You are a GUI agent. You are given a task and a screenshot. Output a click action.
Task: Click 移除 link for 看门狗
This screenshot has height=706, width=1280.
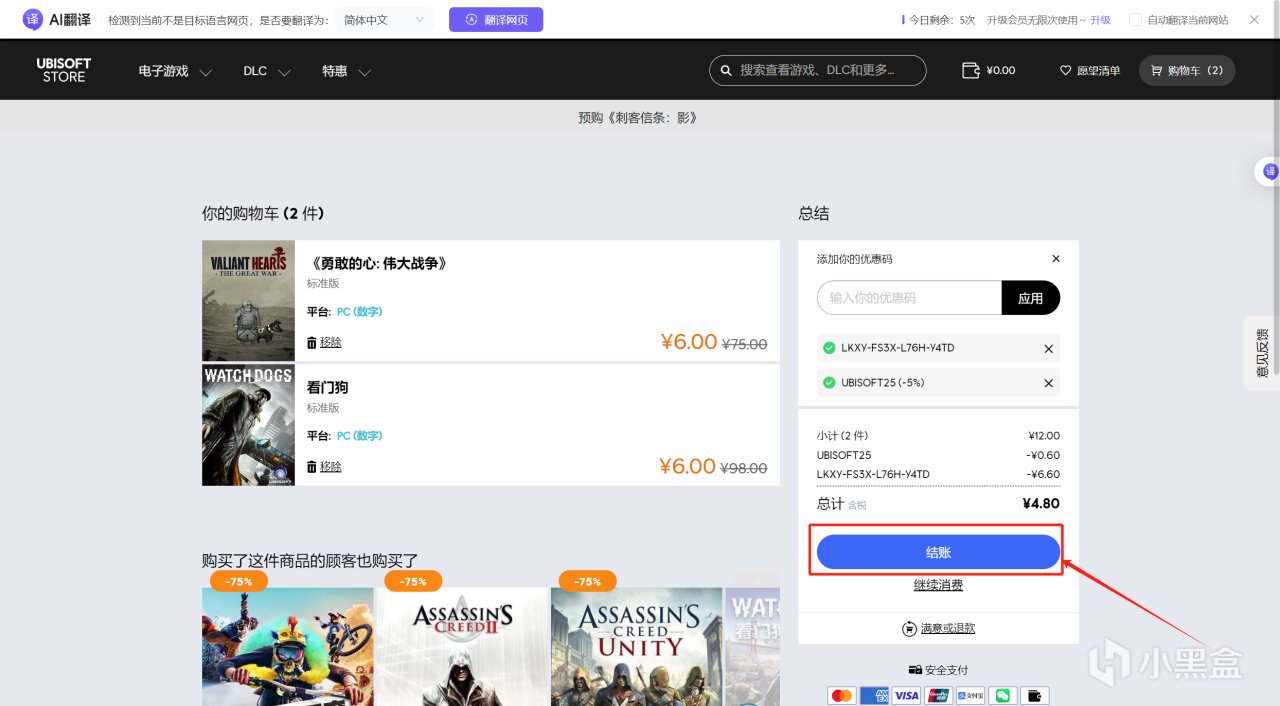pos(331,467)
